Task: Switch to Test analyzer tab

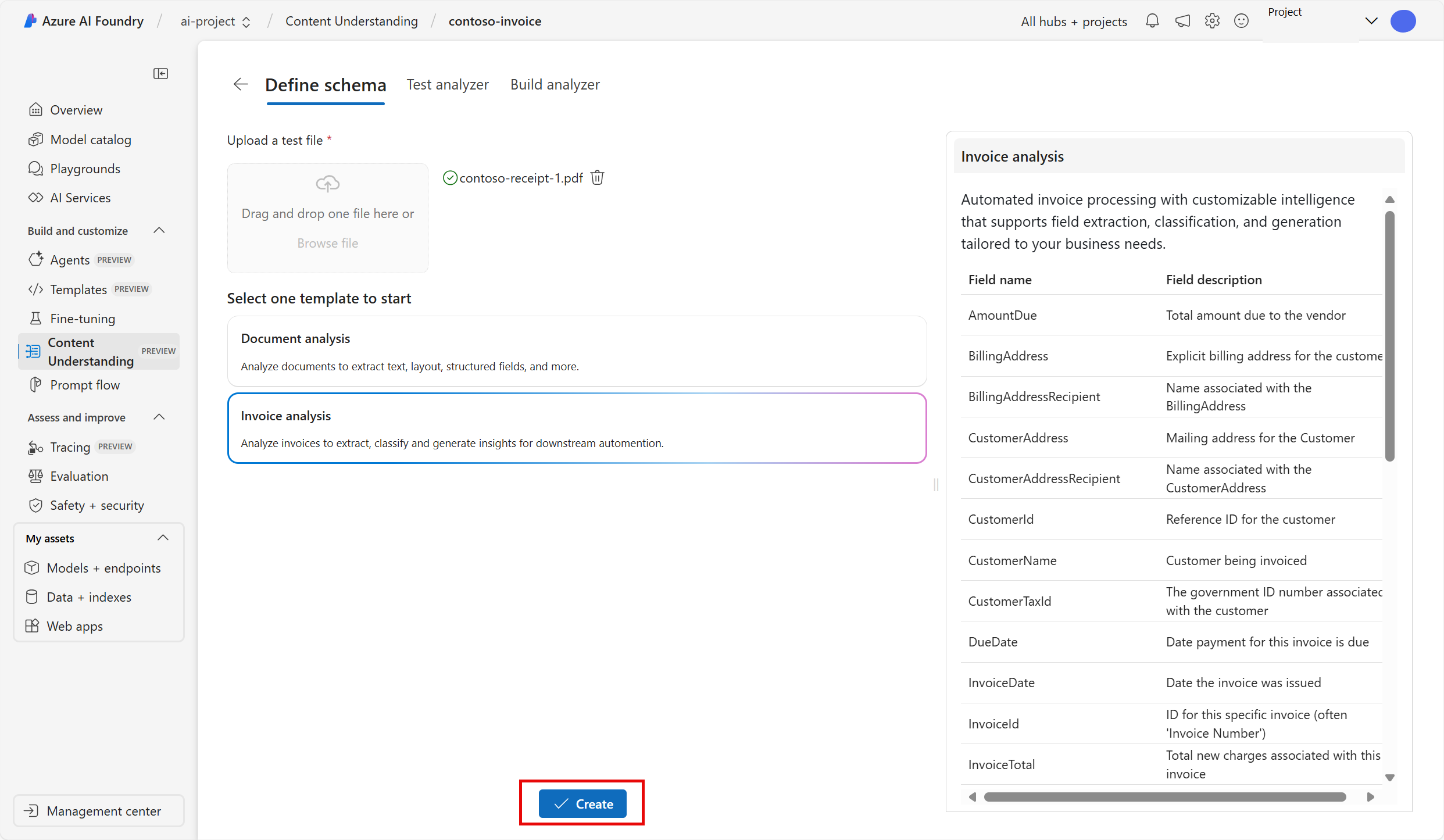Action: pos(448,84)
